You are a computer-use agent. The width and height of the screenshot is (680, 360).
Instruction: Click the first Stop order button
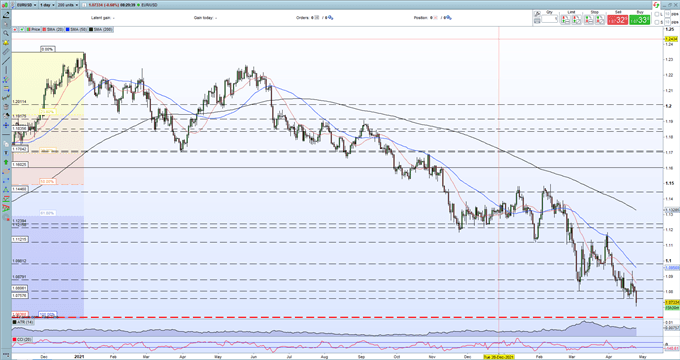pos(589,20)
